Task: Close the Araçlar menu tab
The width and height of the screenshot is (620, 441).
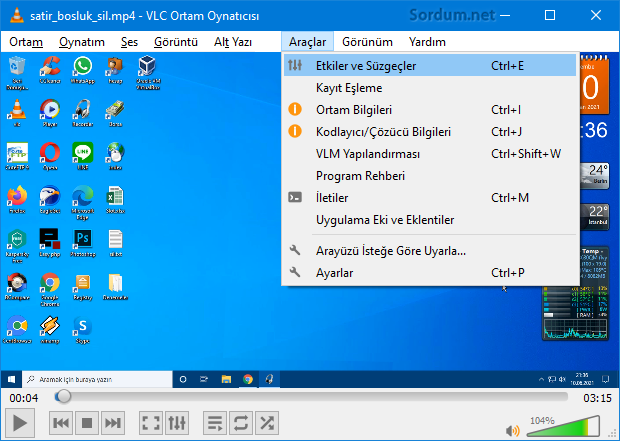Action: pos(307,42)
